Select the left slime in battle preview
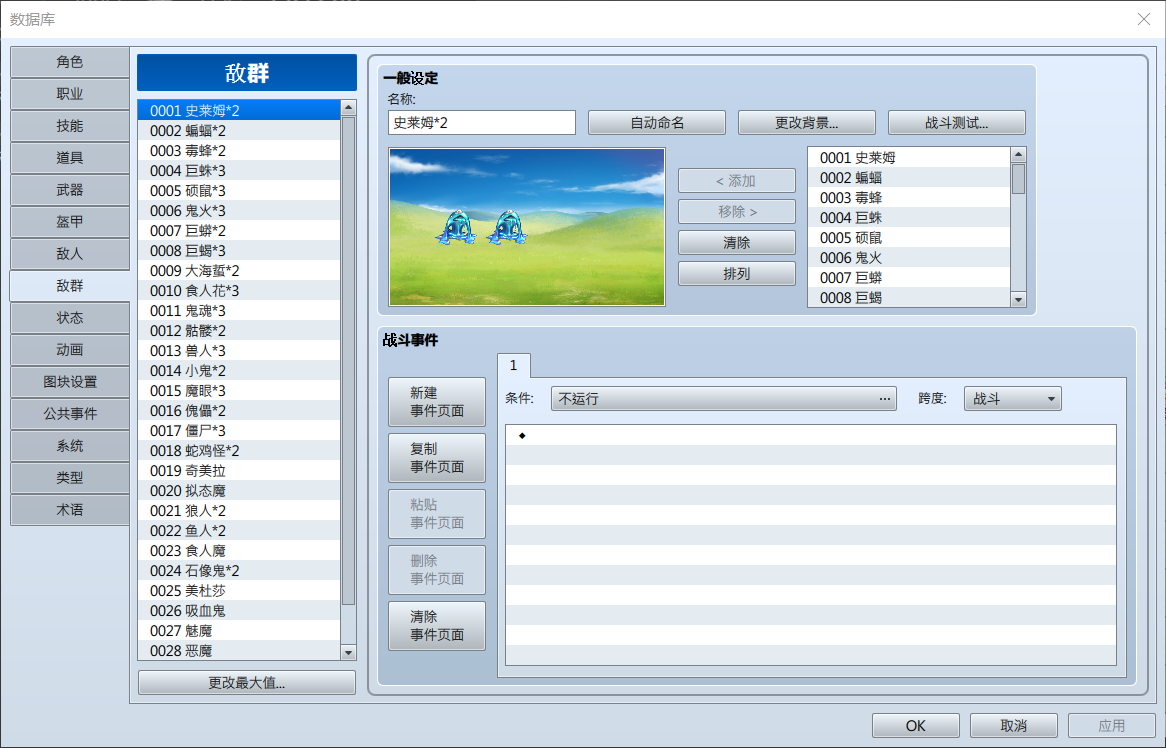 tap(456, 228)
